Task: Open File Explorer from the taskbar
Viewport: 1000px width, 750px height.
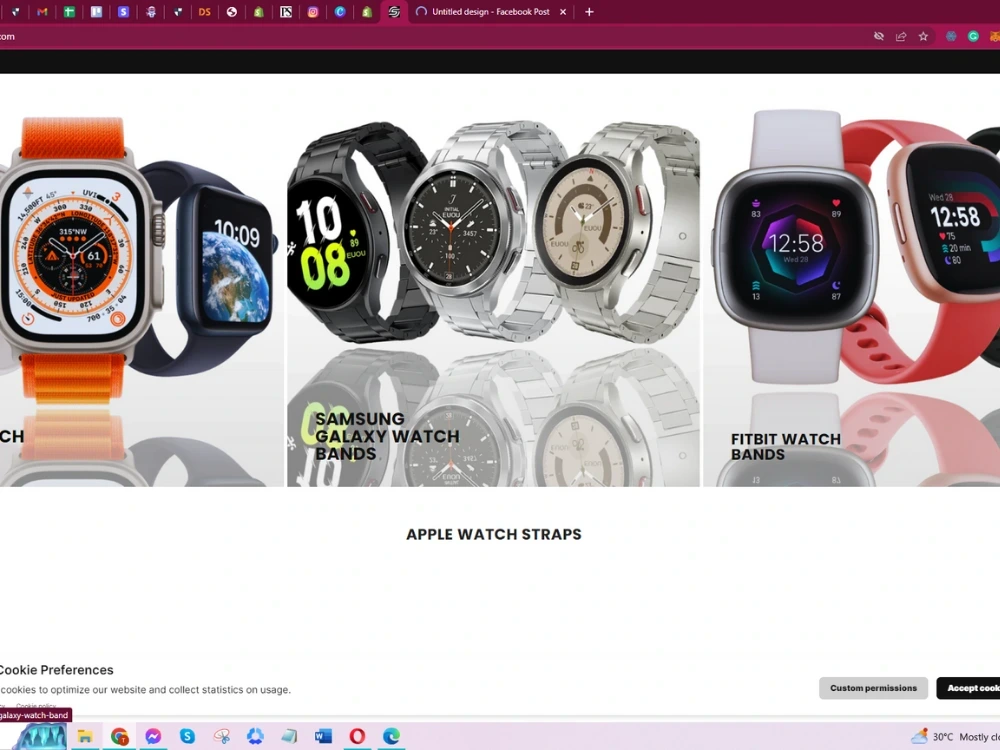Action: 85,737
